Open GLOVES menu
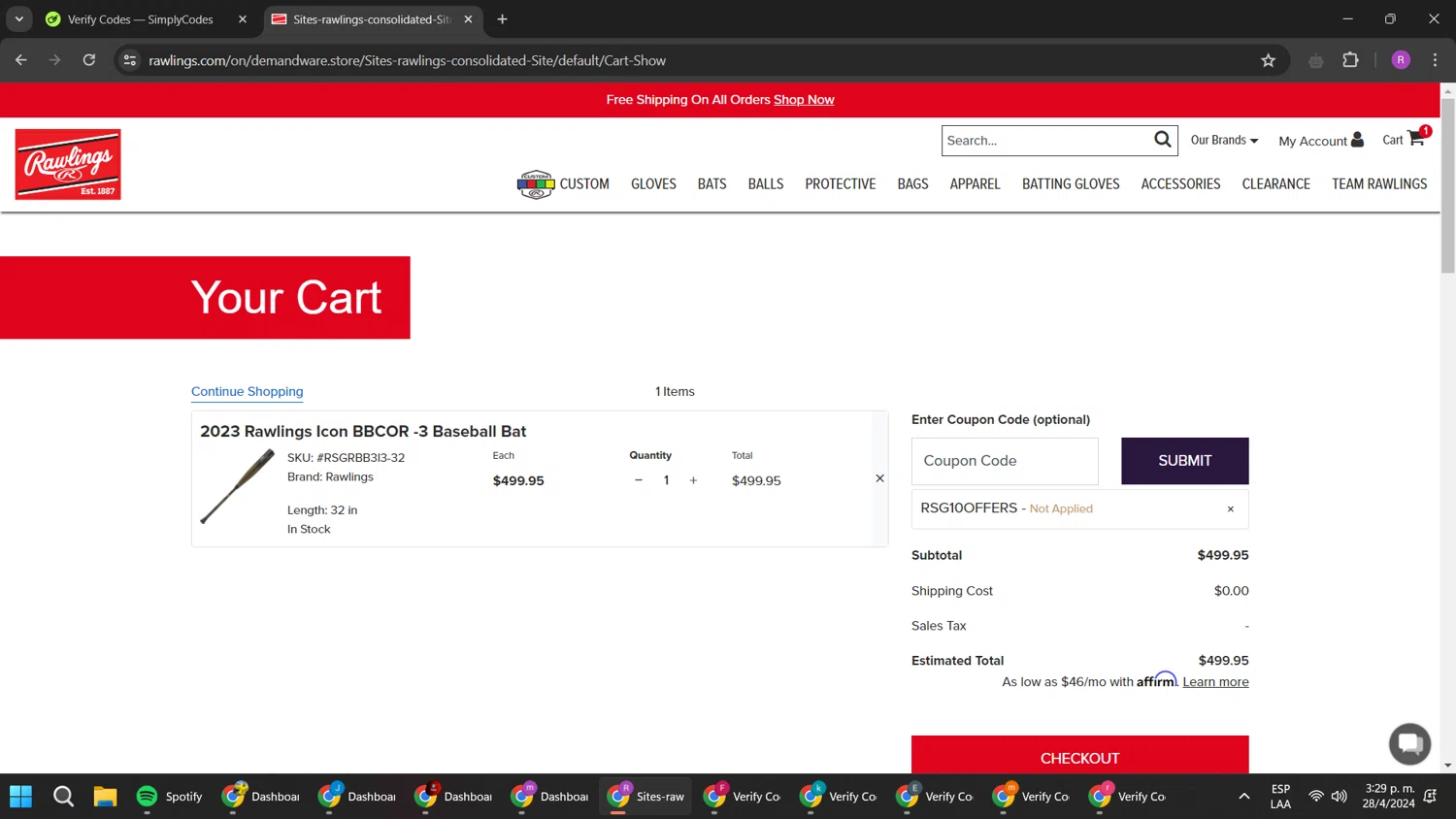 point(653,183)
